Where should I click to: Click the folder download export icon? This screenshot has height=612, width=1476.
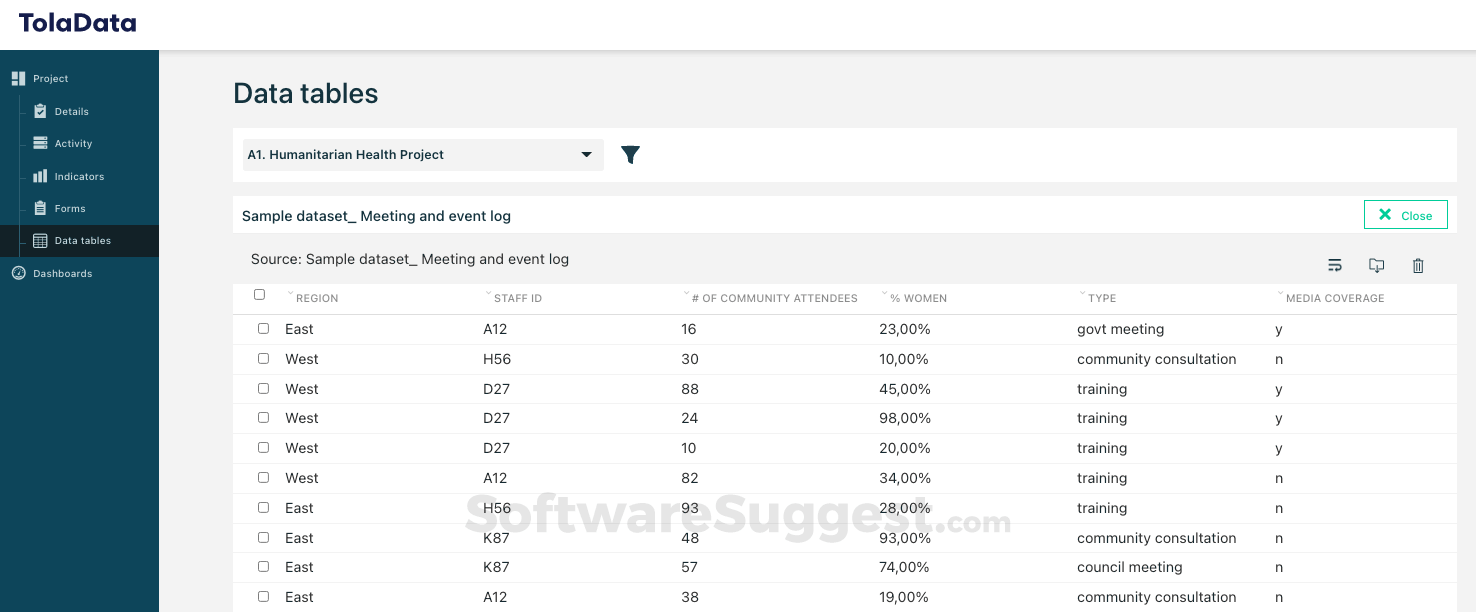coord(1377,265)
